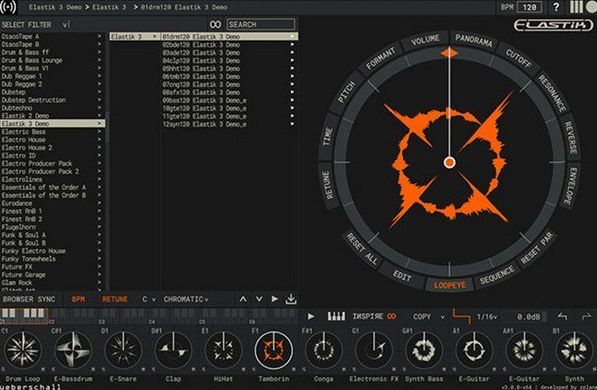The height and width of the screenshot is (390, 597).
Task: Toggle the BPM browser sync option
Action: coord(78,299)
